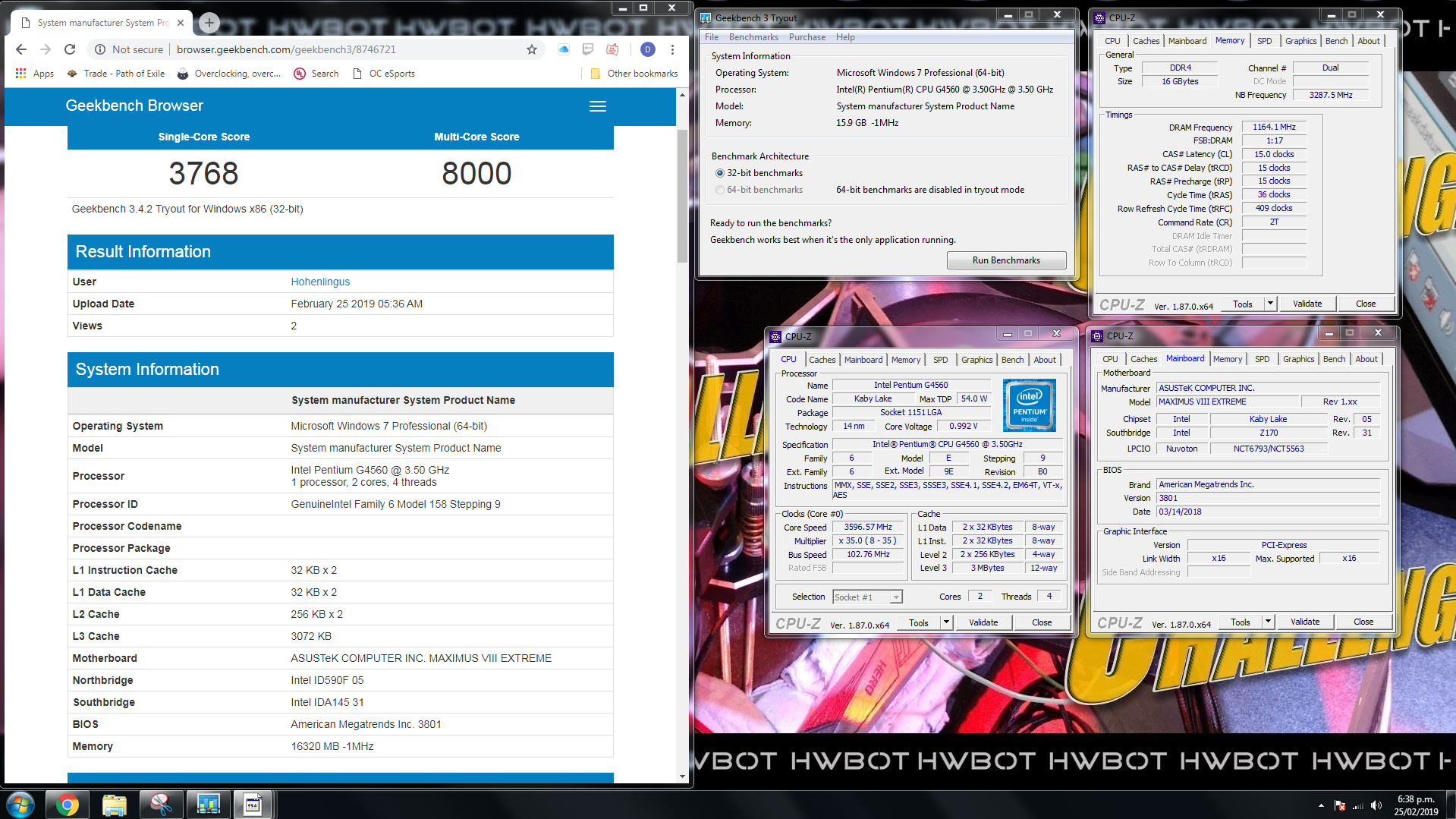Open the Chrome profile avatar
The width and height of the screenshot is (1456, 819).
pyautogui.click(x=647, y=49)
